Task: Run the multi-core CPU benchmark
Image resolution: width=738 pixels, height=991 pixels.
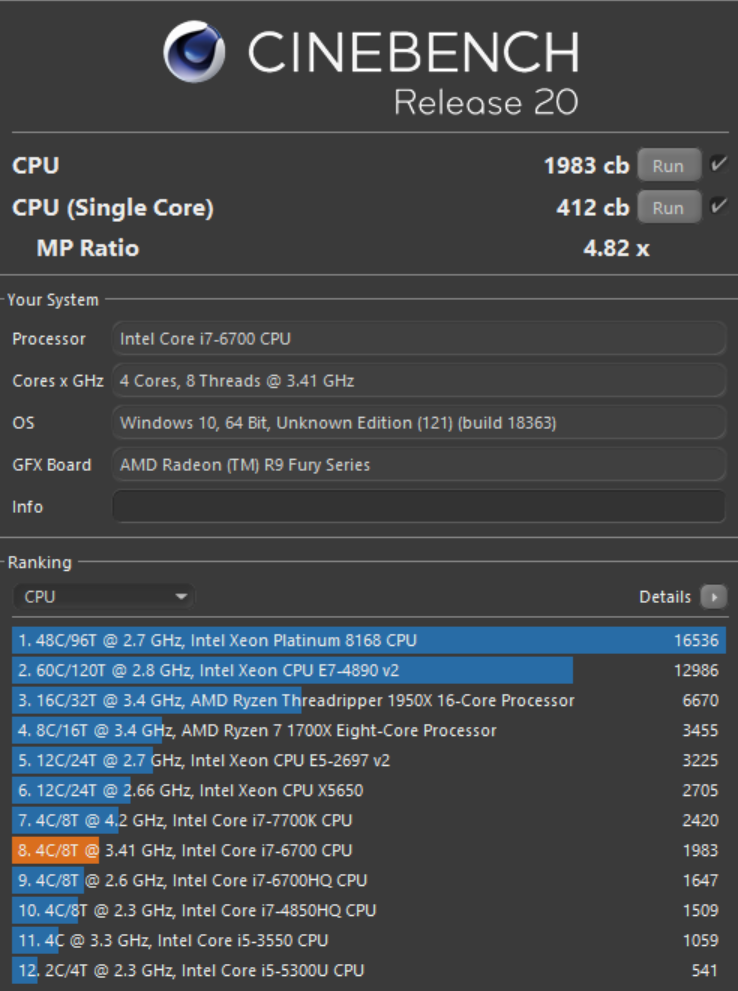Action: [668, 166]
